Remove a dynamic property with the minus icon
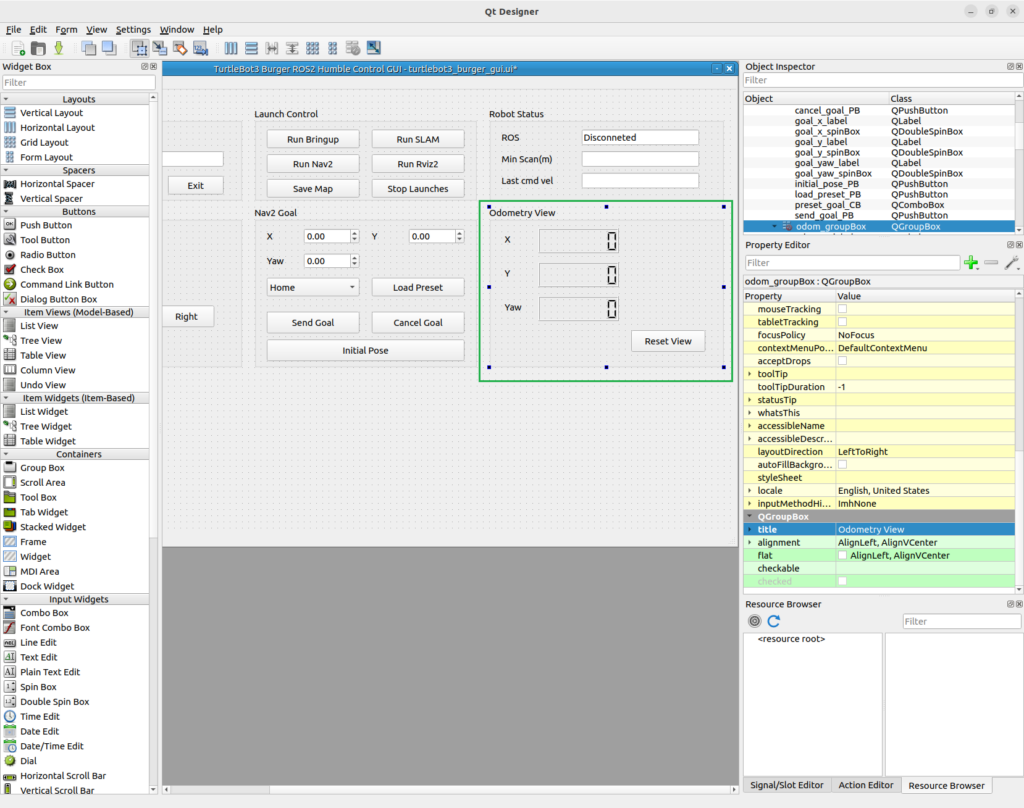Image resolution: width=1024 pixels, height=808 pixels. coord(991,263)
